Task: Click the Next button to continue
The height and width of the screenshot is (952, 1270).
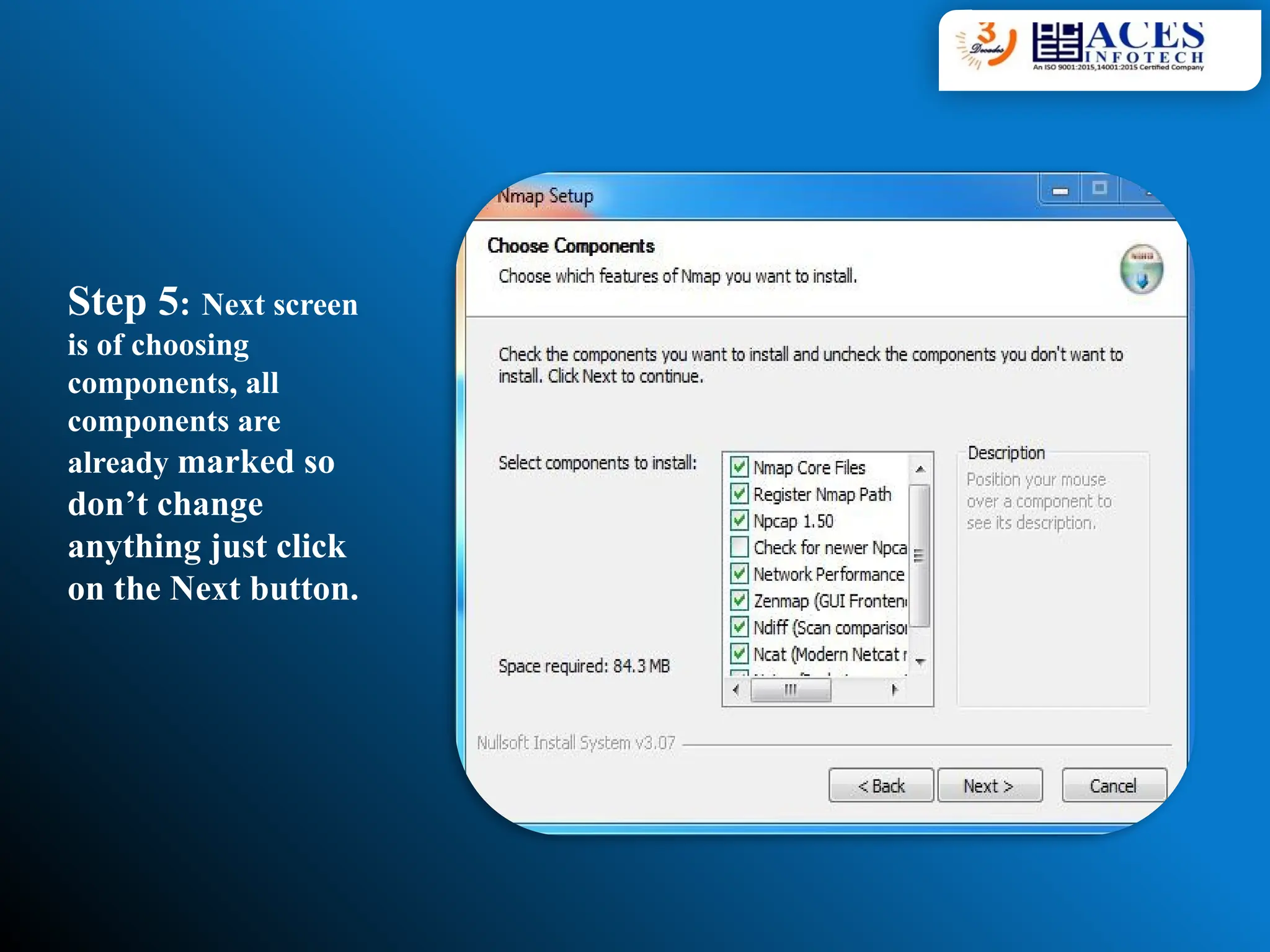Action: tap(989, 786)
